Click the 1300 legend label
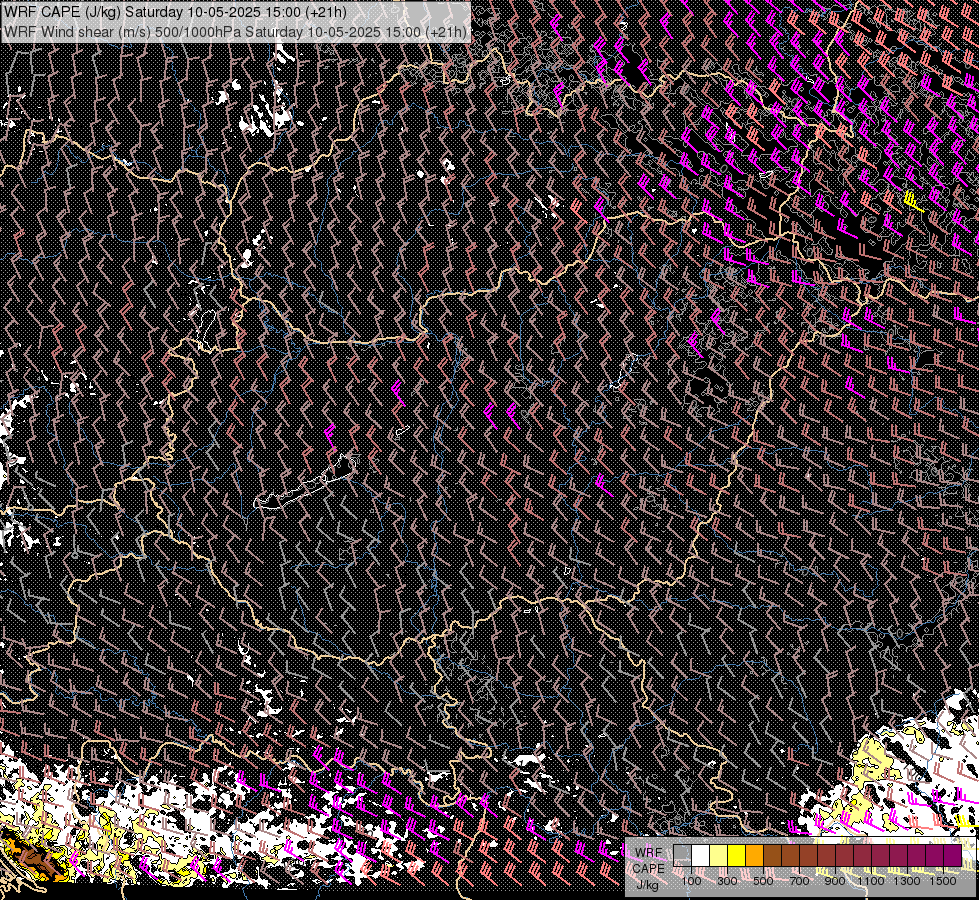 tap(907, 881)
